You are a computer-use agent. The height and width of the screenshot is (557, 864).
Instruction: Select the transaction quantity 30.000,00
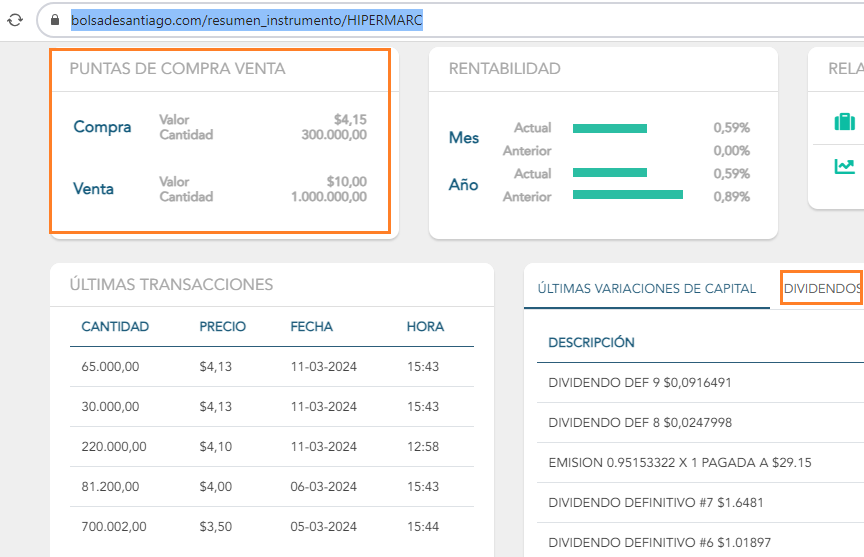point(110,407)
